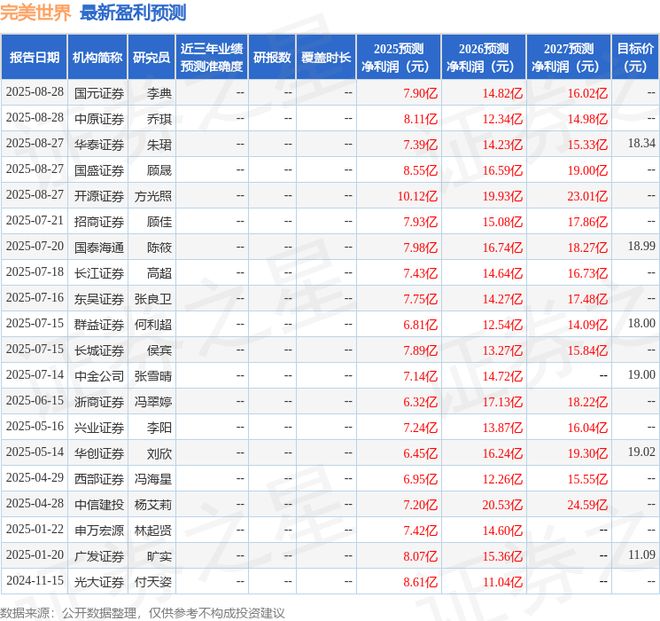
Task: Select 群益证券 institution cell
Action: (x=99, y=325)
